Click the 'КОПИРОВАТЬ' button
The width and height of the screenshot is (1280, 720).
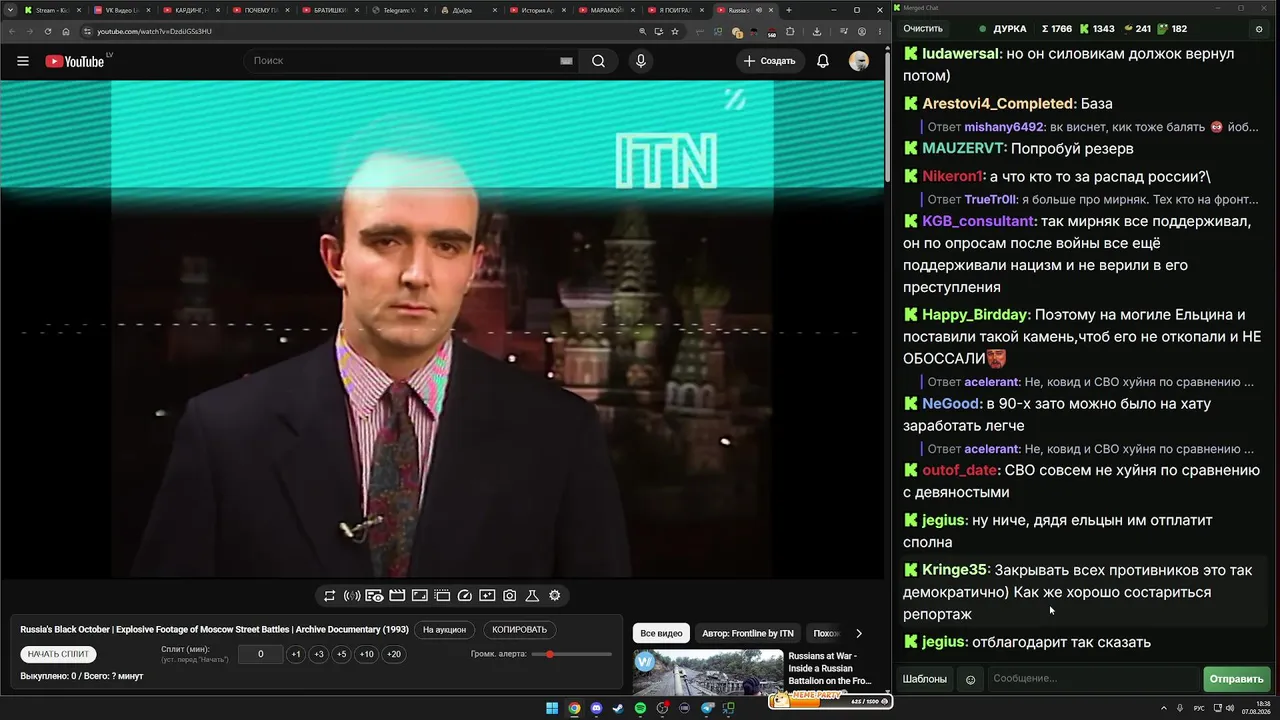tap(520, 630)
